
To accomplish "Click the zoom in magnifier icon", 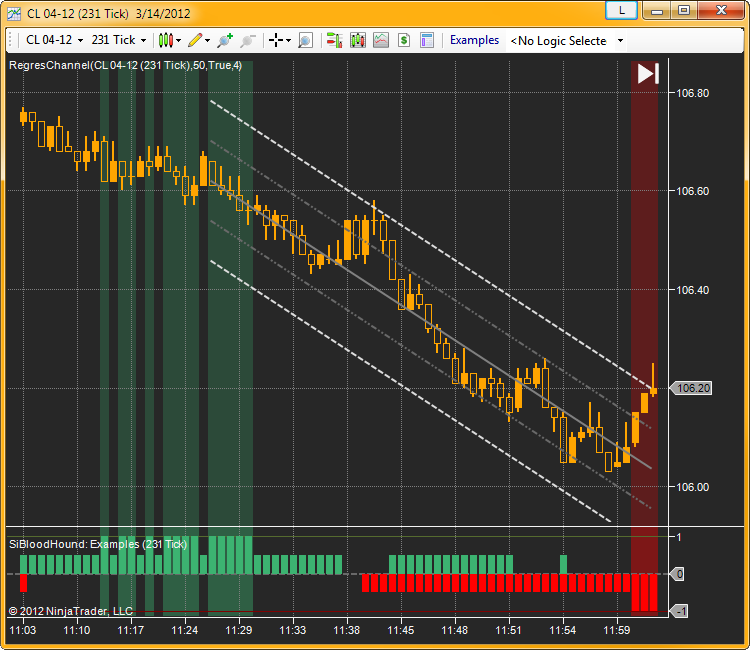I will (225, 40).
